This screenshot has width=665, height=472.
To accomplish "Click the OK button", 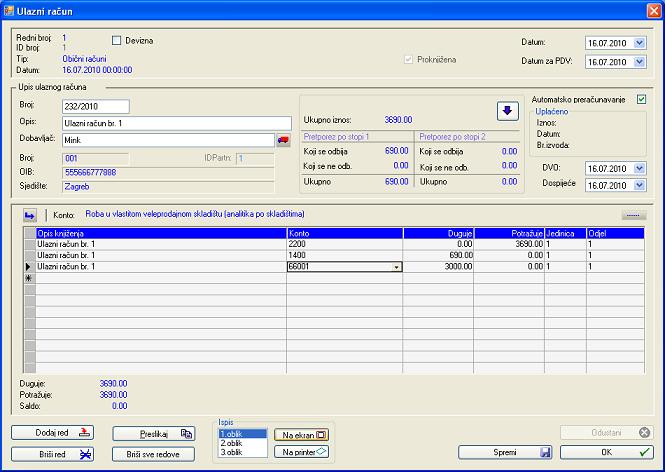I will click(x=606, y=452).
